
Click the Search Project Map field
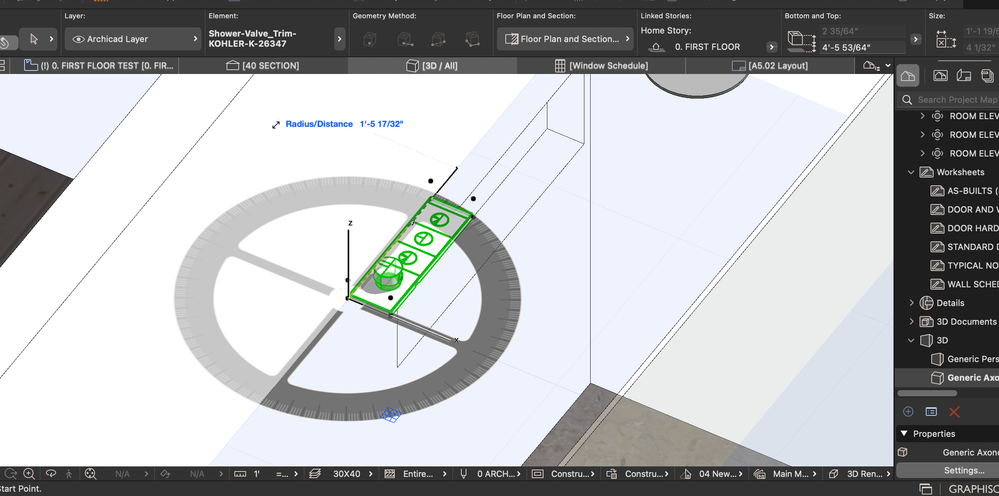[x=949, y=100]
